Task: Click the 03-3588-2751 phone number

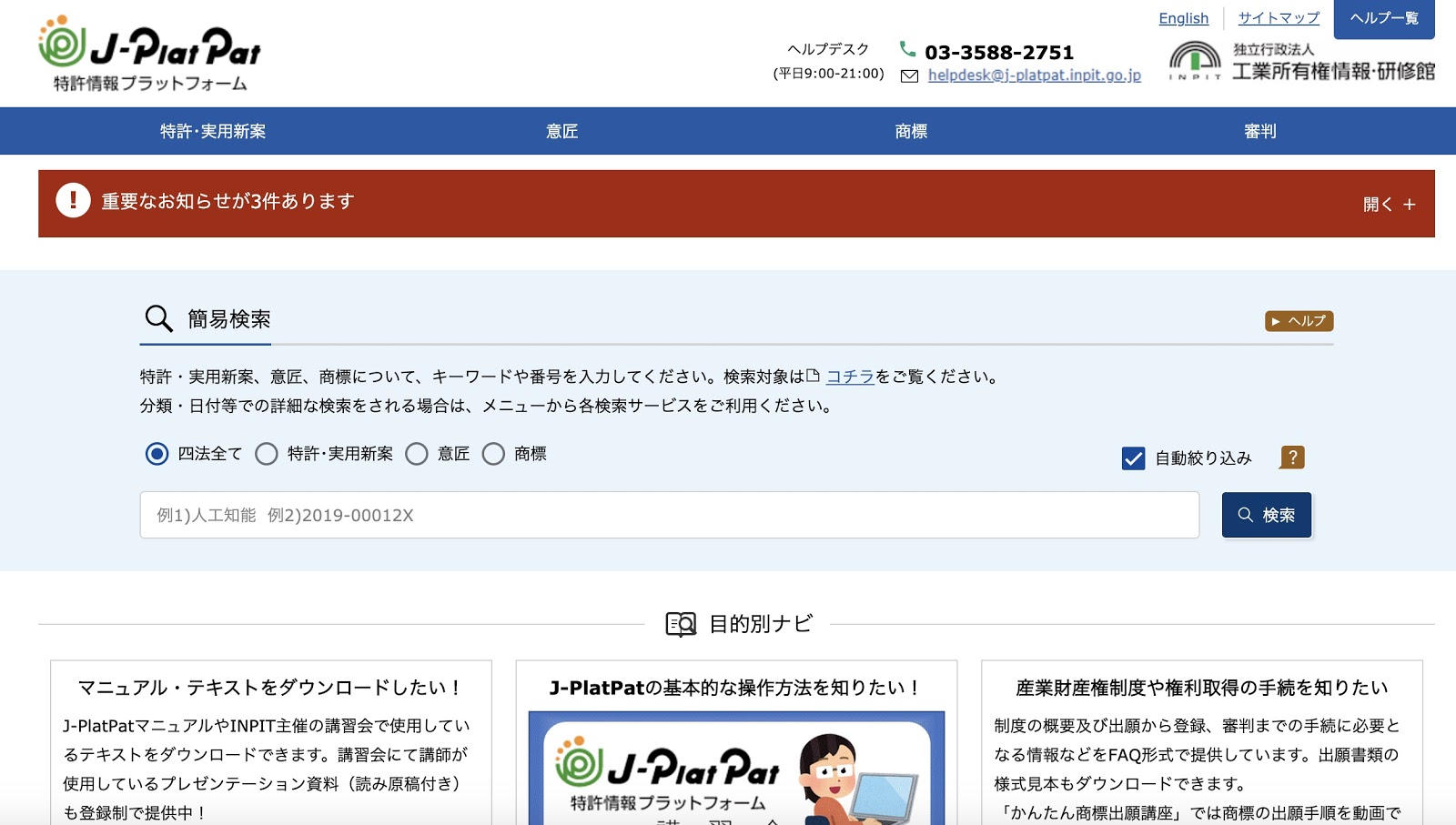Action: coord(999,53)
